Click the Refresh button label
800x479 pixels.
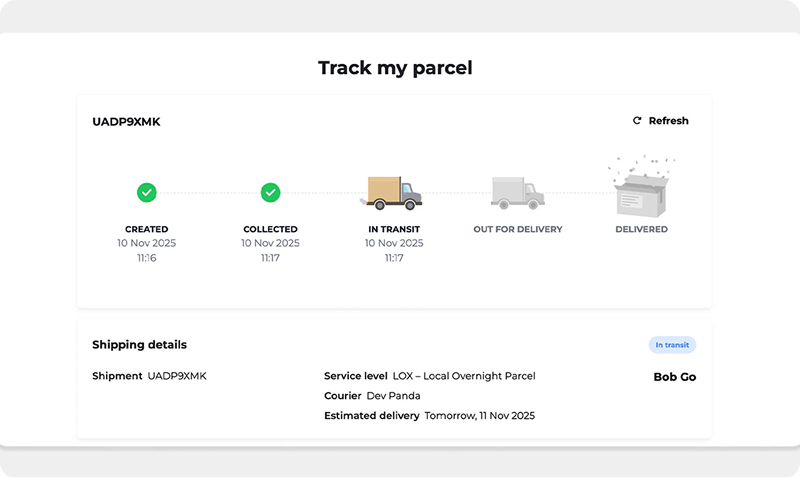pos(668,121)
